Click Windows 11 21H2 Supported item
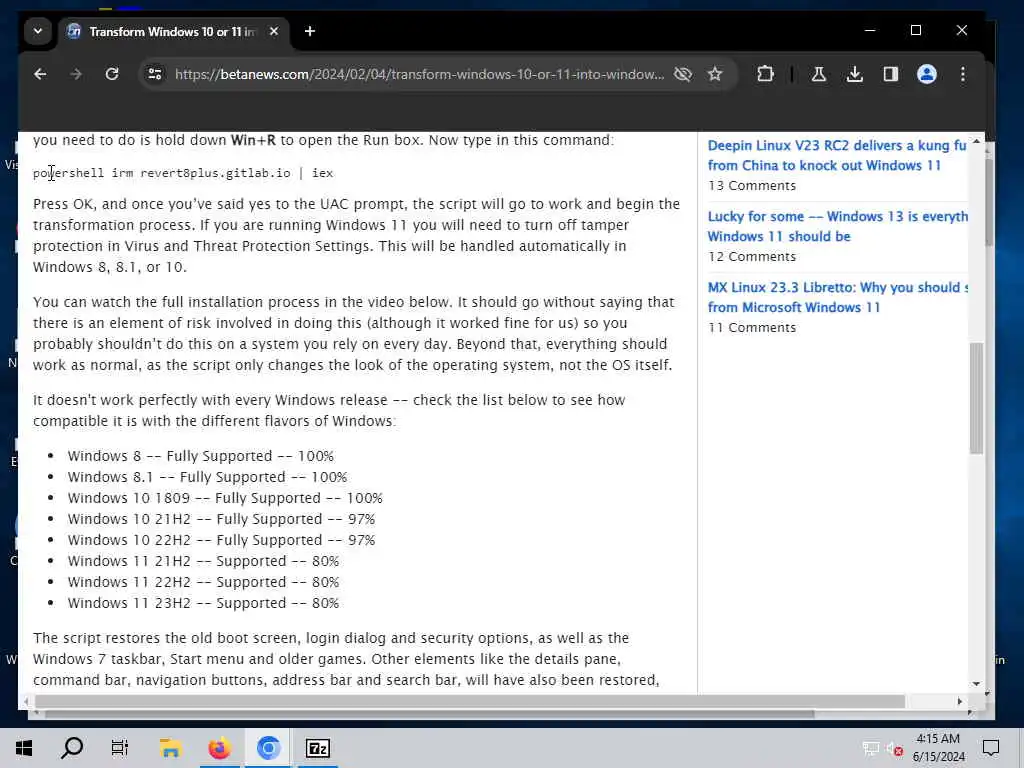Image resolution: width=1024 pixels, height=768 pixels. click(203, 561)
